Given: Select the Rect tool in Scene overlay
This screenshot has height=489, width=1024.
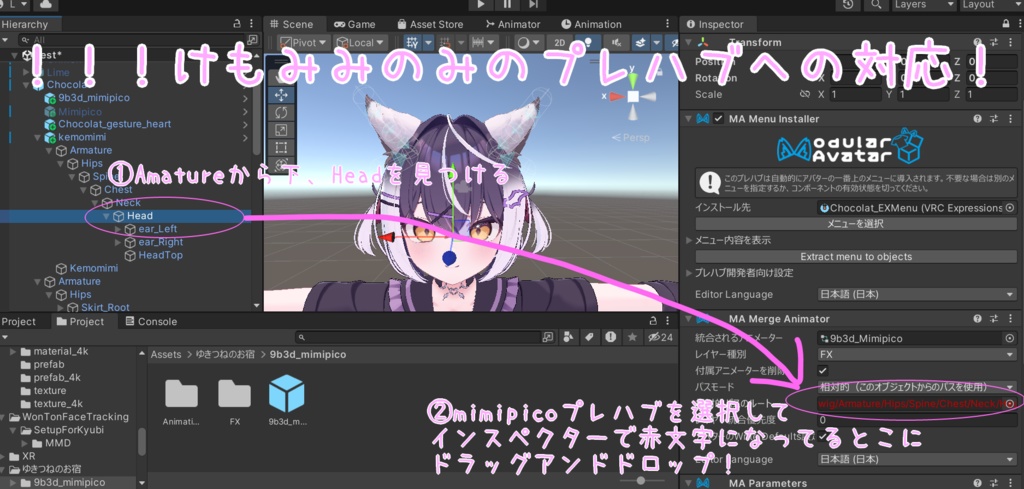Looking at the screenshot, I should tap(281, 148).
